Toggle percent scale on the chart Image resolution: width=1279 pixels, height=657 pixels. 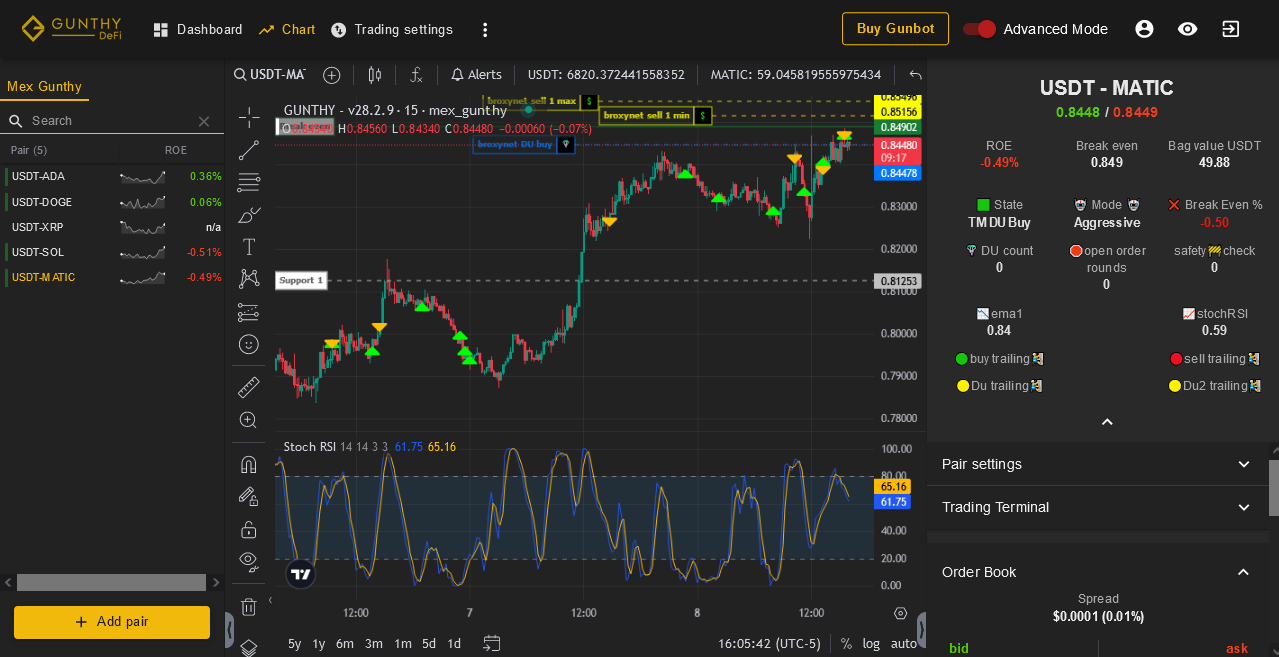pos(846,643)
